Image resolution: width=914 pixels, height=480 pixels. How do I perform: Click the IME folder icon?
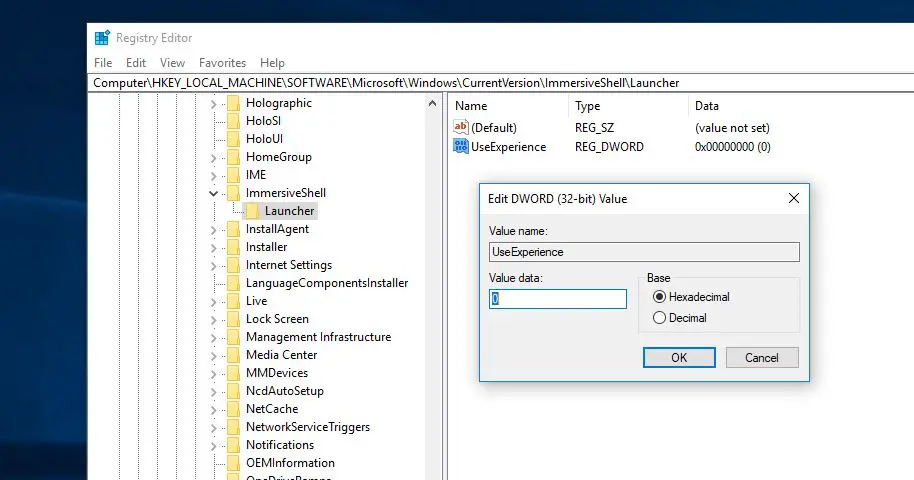pyautogui.click(x=233, y=175)
